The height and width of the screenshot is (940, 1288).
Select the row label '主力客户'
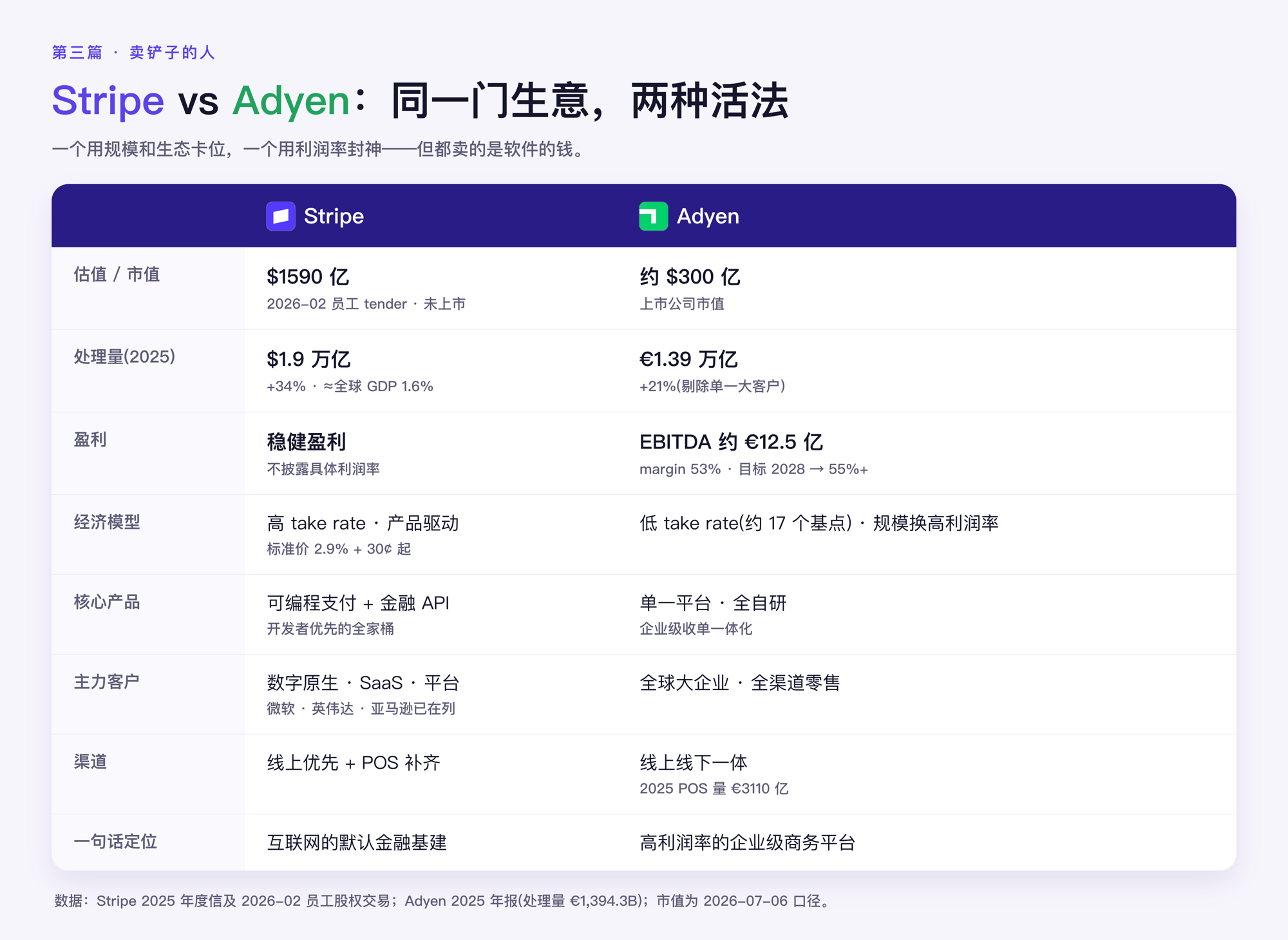pos(107,682)
